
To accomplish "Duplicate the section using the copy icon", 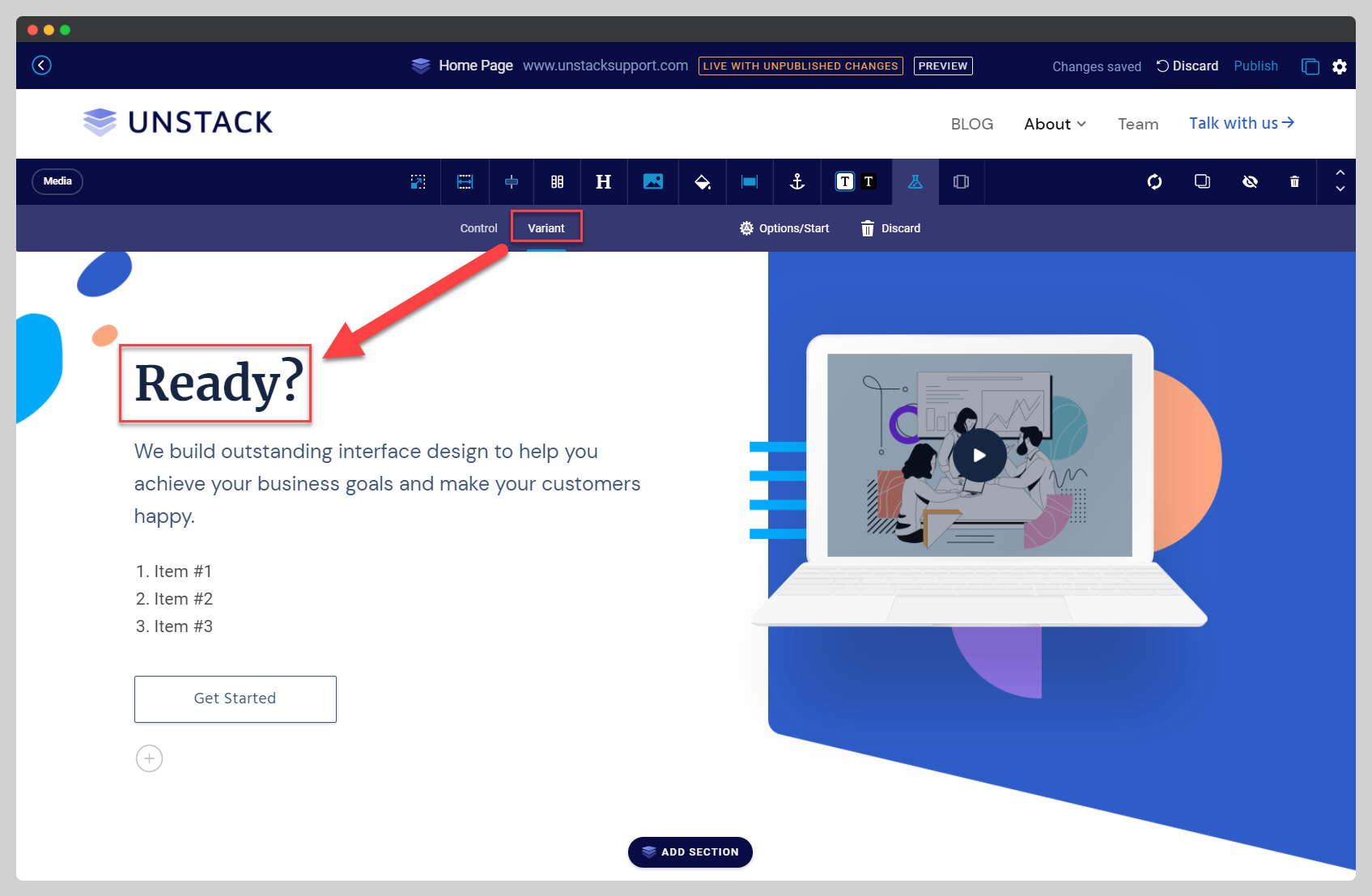I will 1202,181.
